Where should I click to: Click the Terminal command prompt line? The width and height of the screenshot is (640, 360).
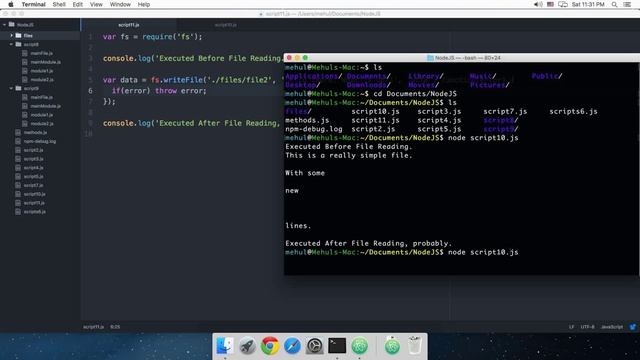pos(402,252)
